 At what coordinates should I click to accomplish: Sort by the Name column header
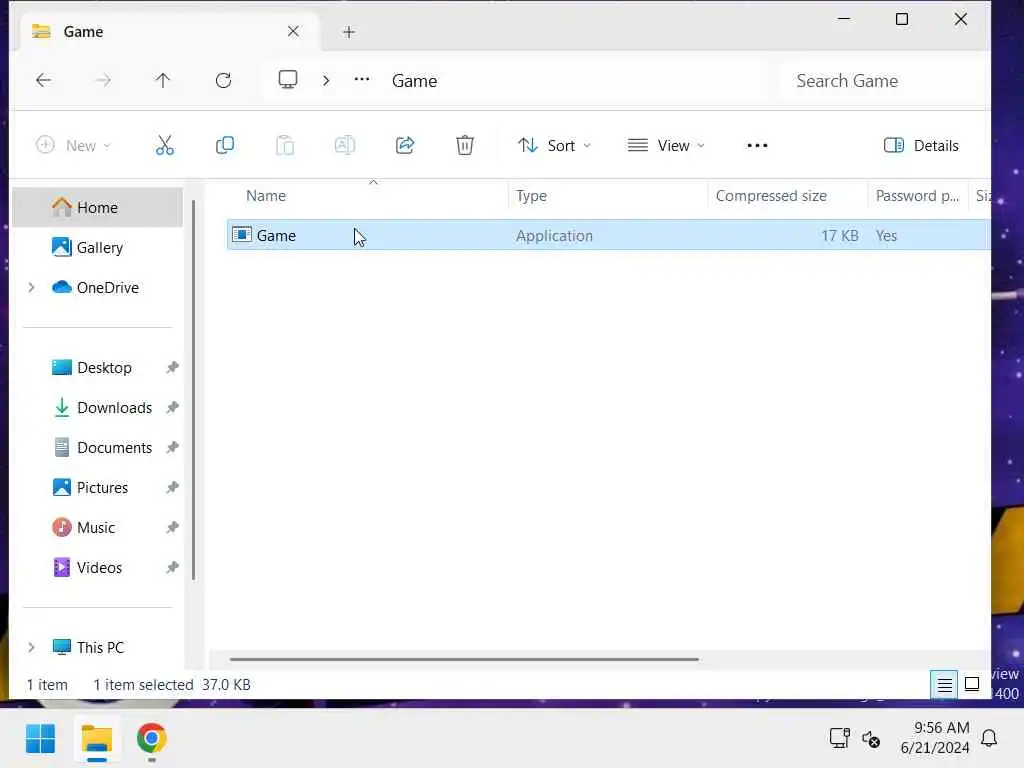pyautogui.click(x=266, y=196)
